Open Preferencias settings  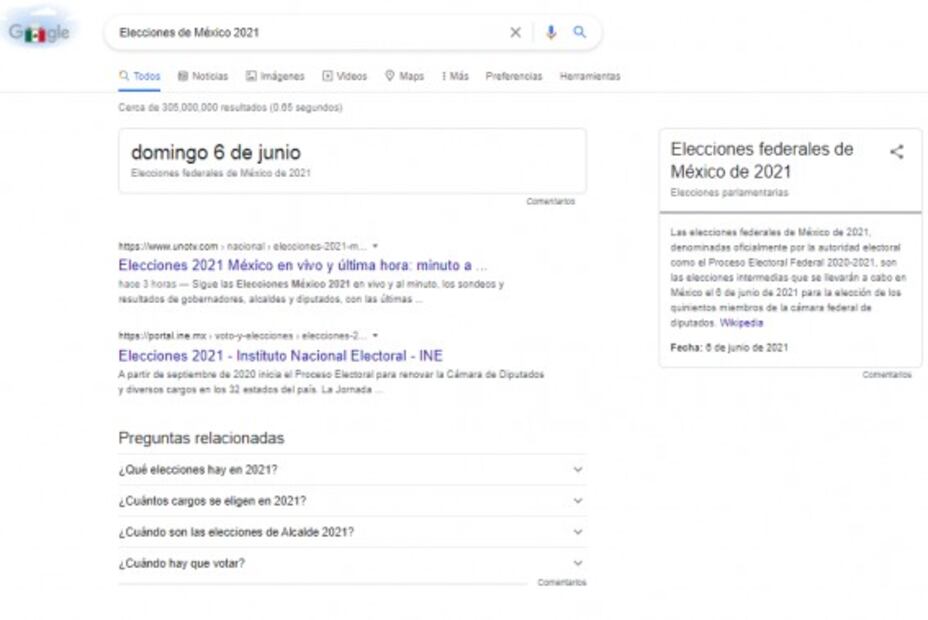tap(514, 76)
